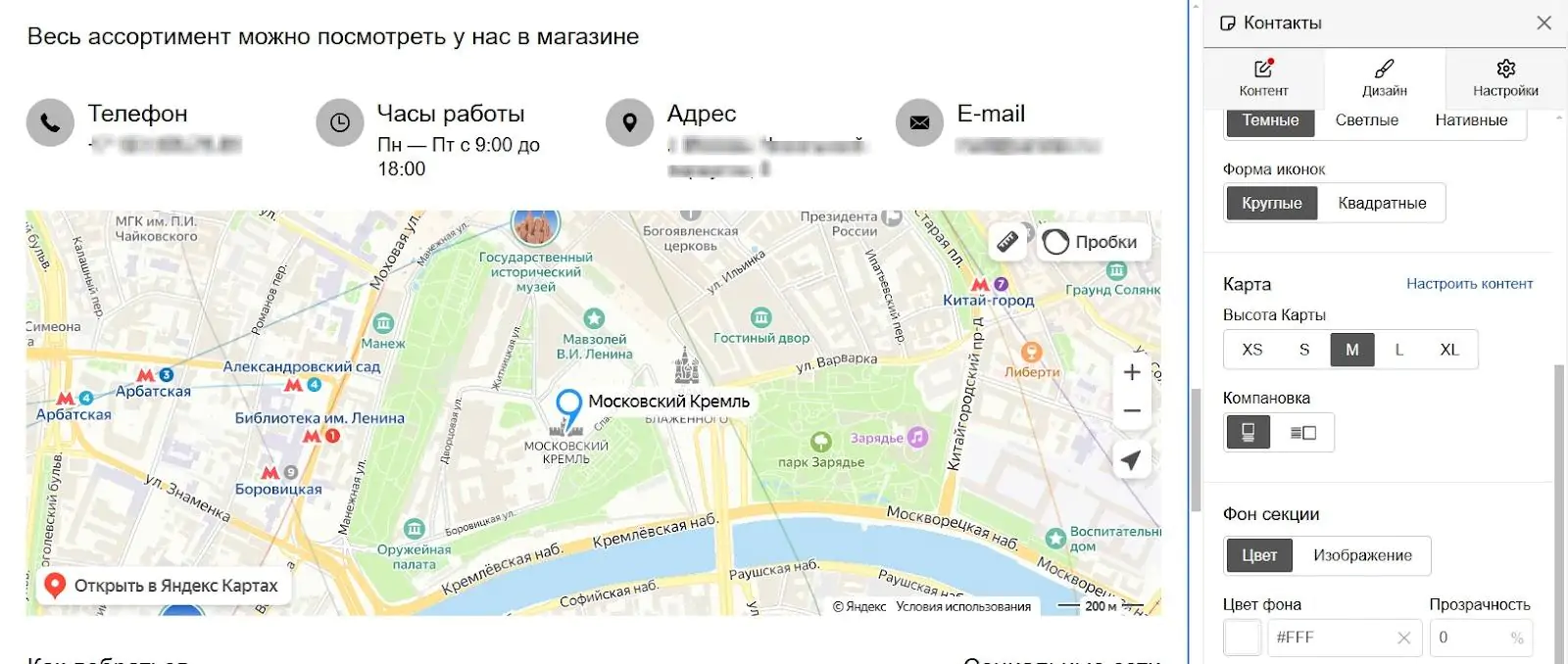The image size is (1568, 664).
Task: Click the envelope E-mail icon
Action: [919, 122]
